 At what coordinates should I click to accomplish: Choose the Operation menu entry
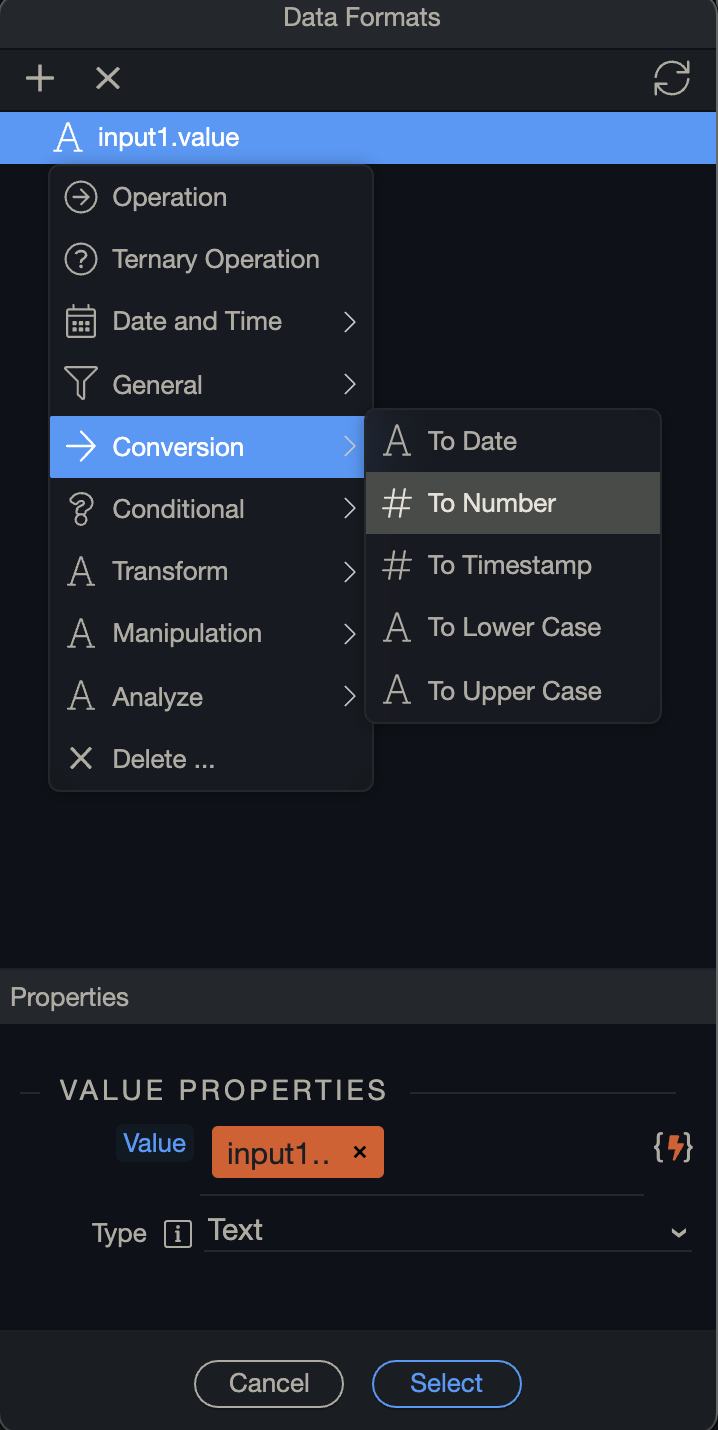tap(169, 198)
